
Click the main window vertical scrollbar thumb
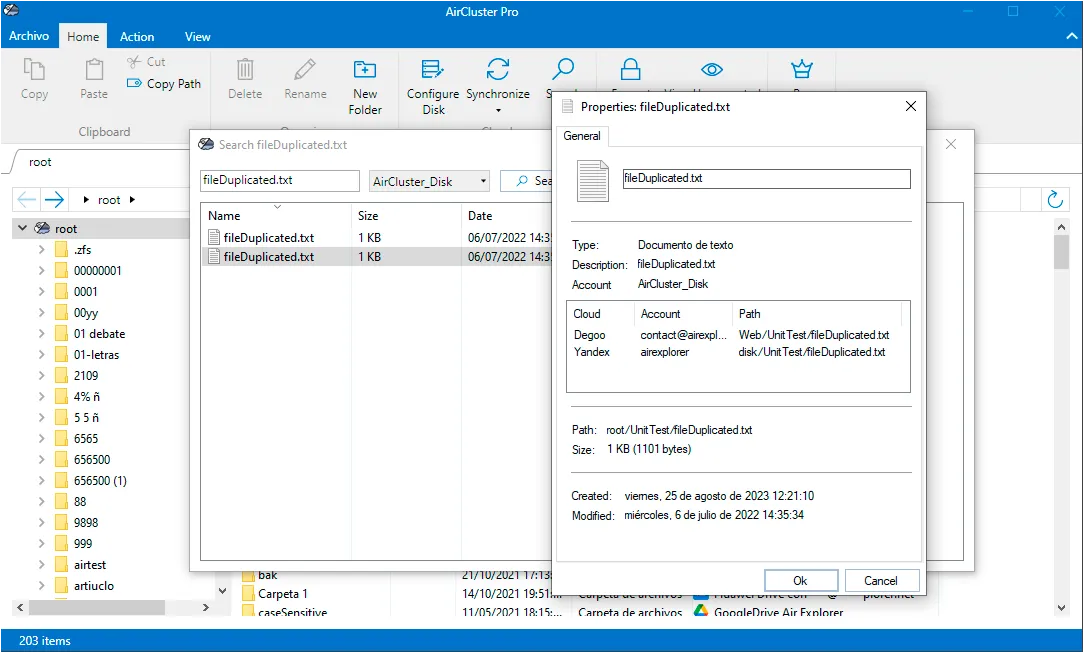click(x=1061, y=251)
